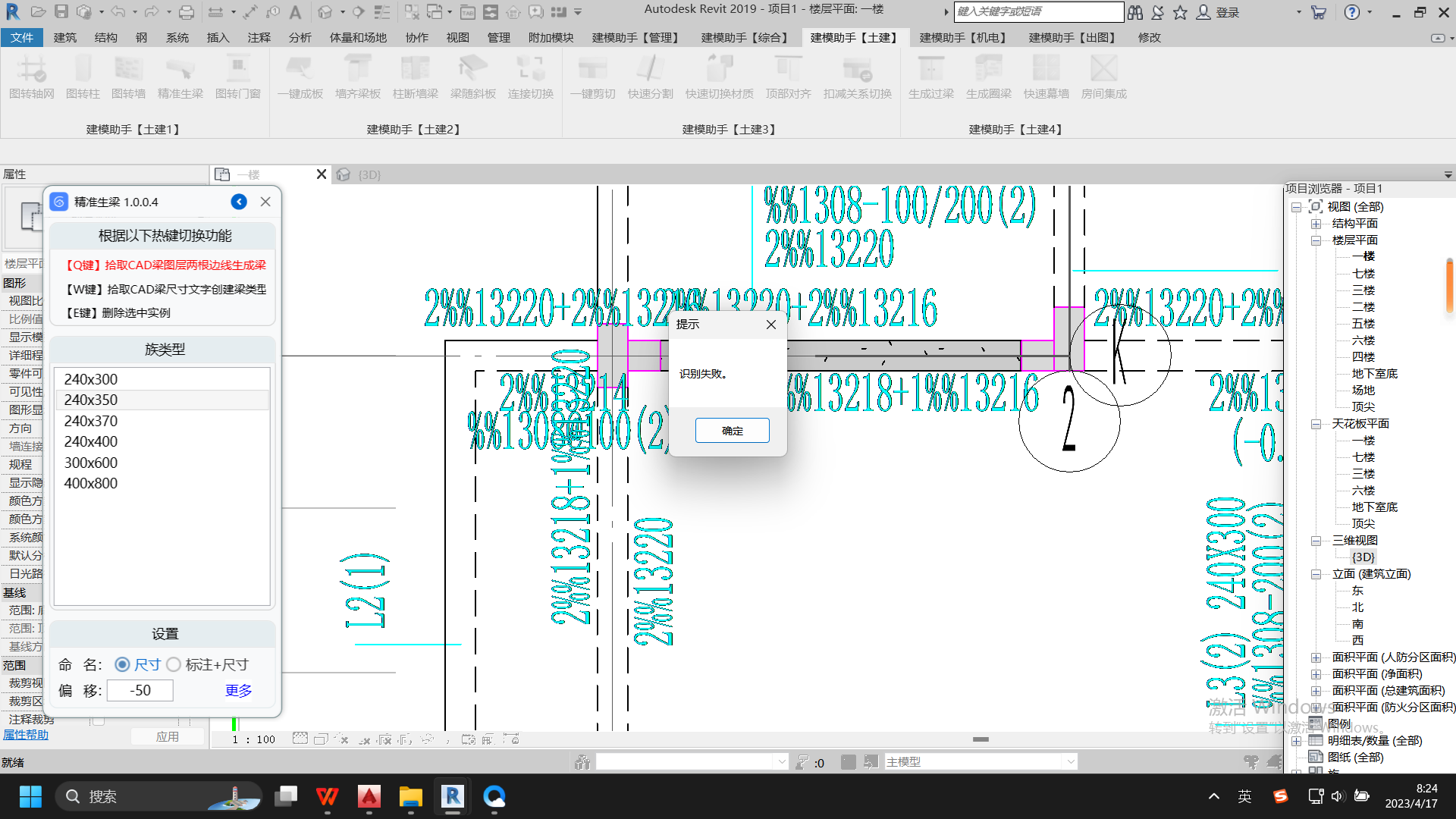
Task: Switch to 建模助手【机电】 ribbon tab
Action: (962, 37)
